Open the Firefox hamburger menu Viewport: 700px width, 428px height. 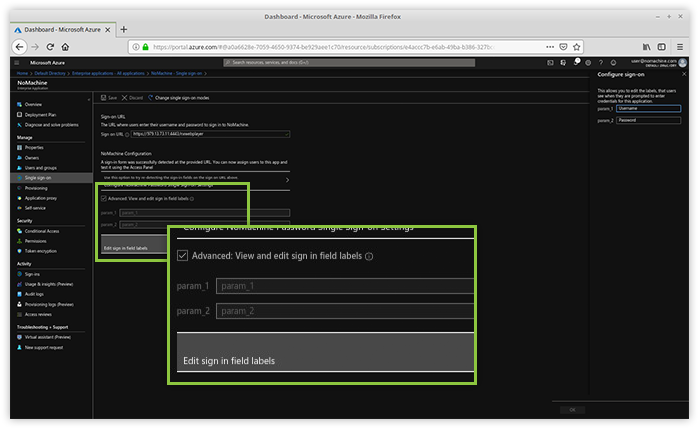pyautogui.click(x=680, y=47)
